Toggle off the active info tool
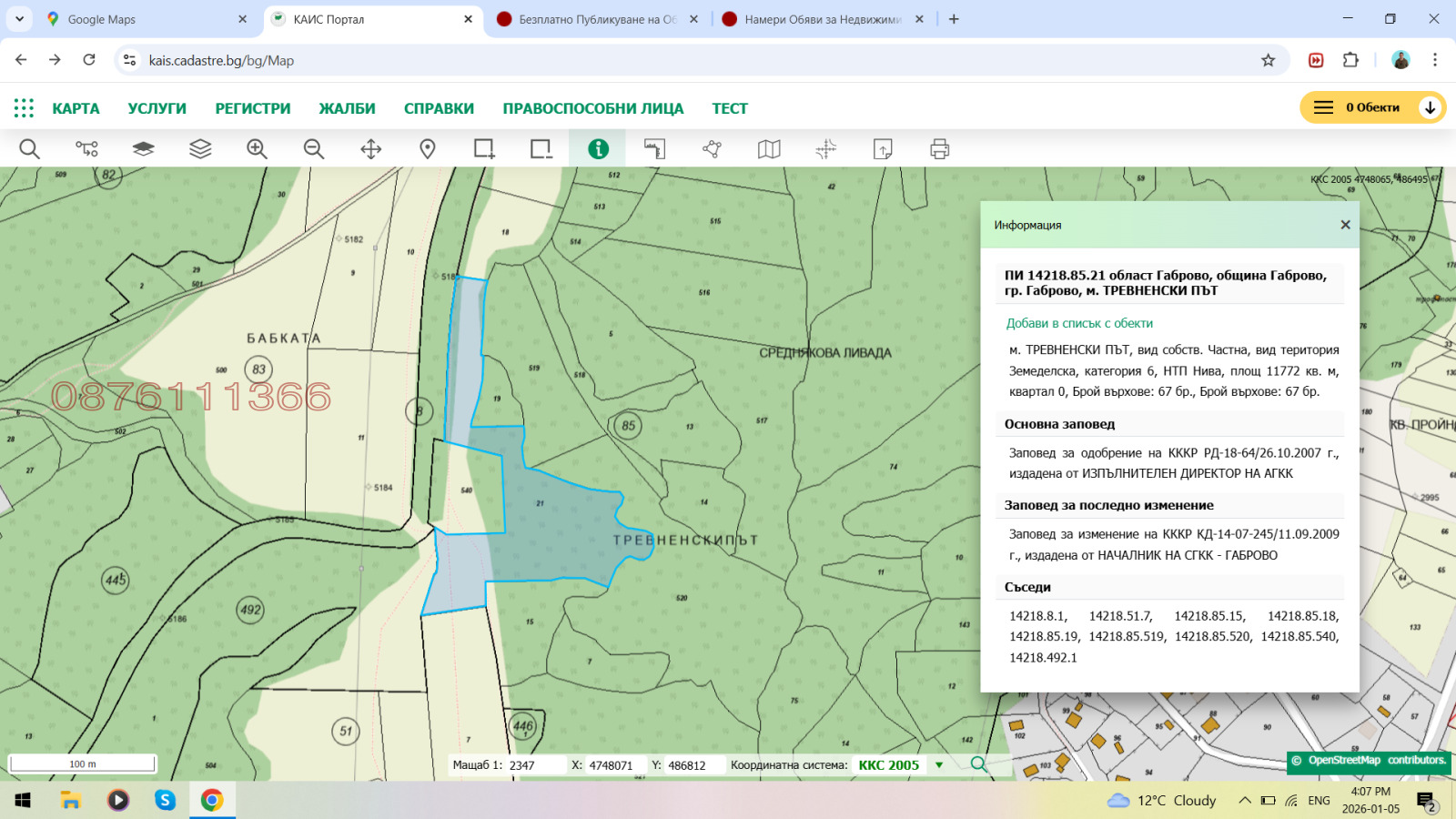The height and width of the screenshot is (819, 1456). point(598,148)
